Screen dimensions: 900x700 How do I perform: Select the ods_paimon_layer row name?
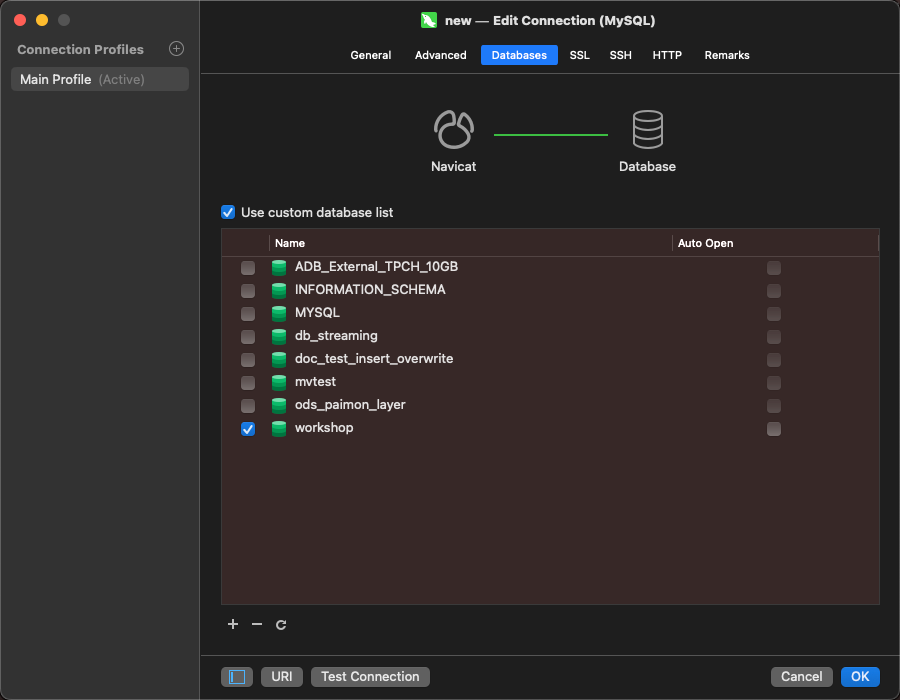click(x=350, y=405)
